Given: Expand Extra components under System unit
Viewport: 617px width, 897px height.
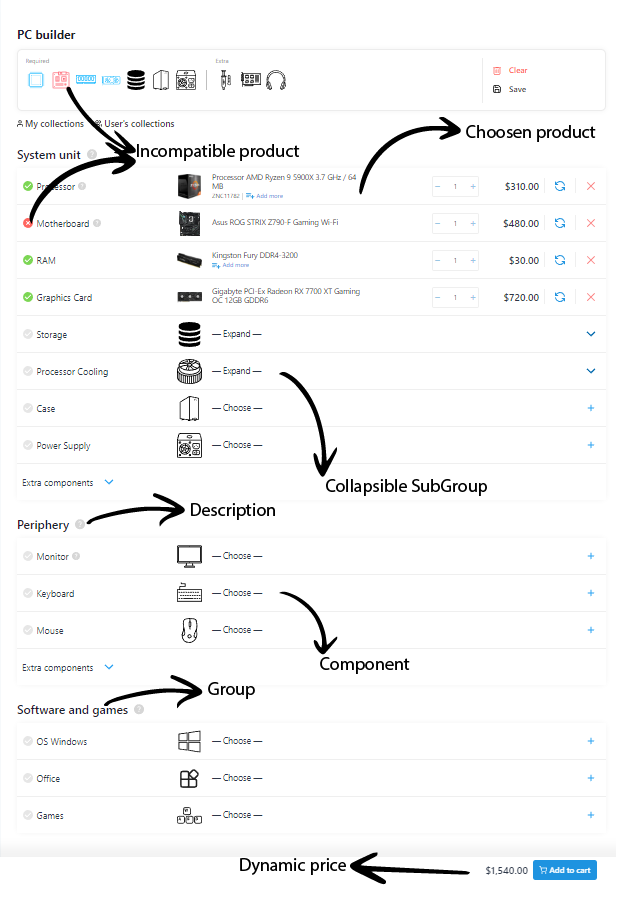Looking at the screenshot, I should (108, 482).
